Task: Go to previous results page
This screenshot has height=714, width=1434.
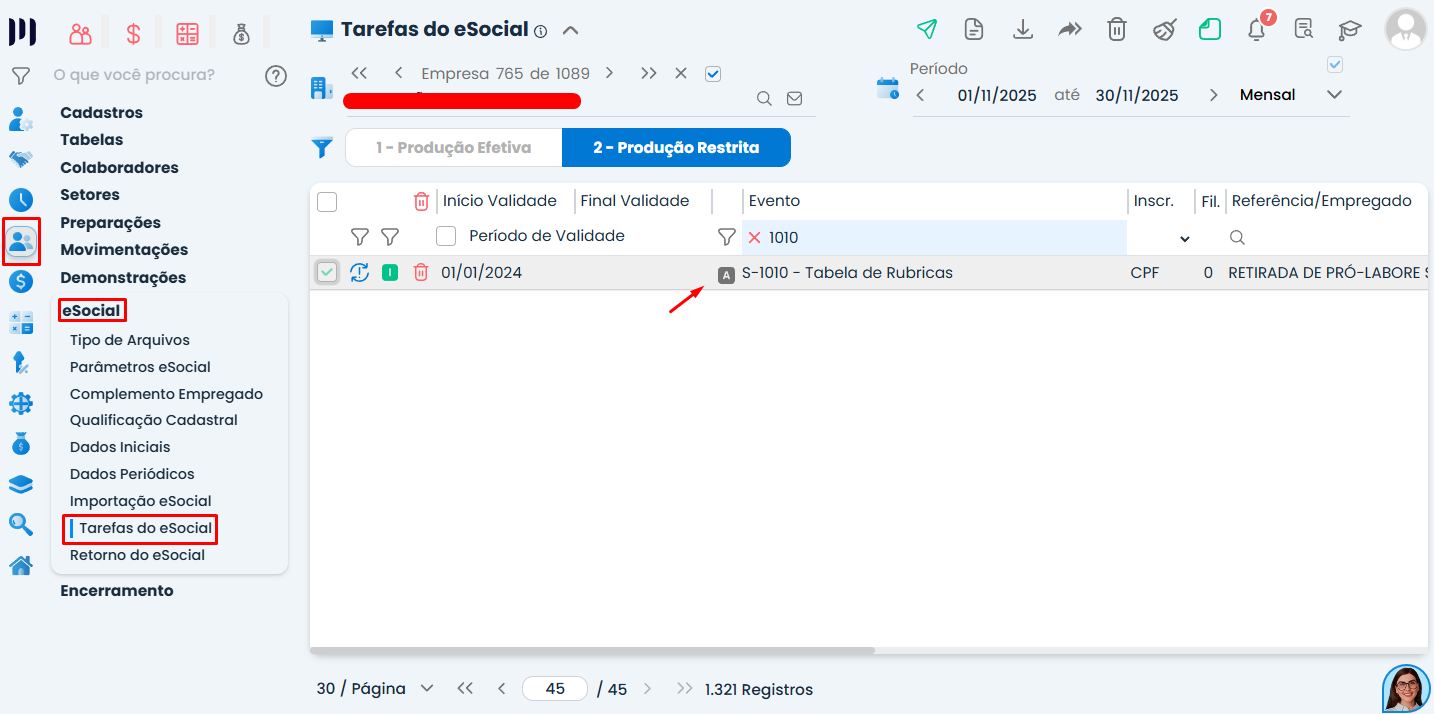Action: pos(502,689)
